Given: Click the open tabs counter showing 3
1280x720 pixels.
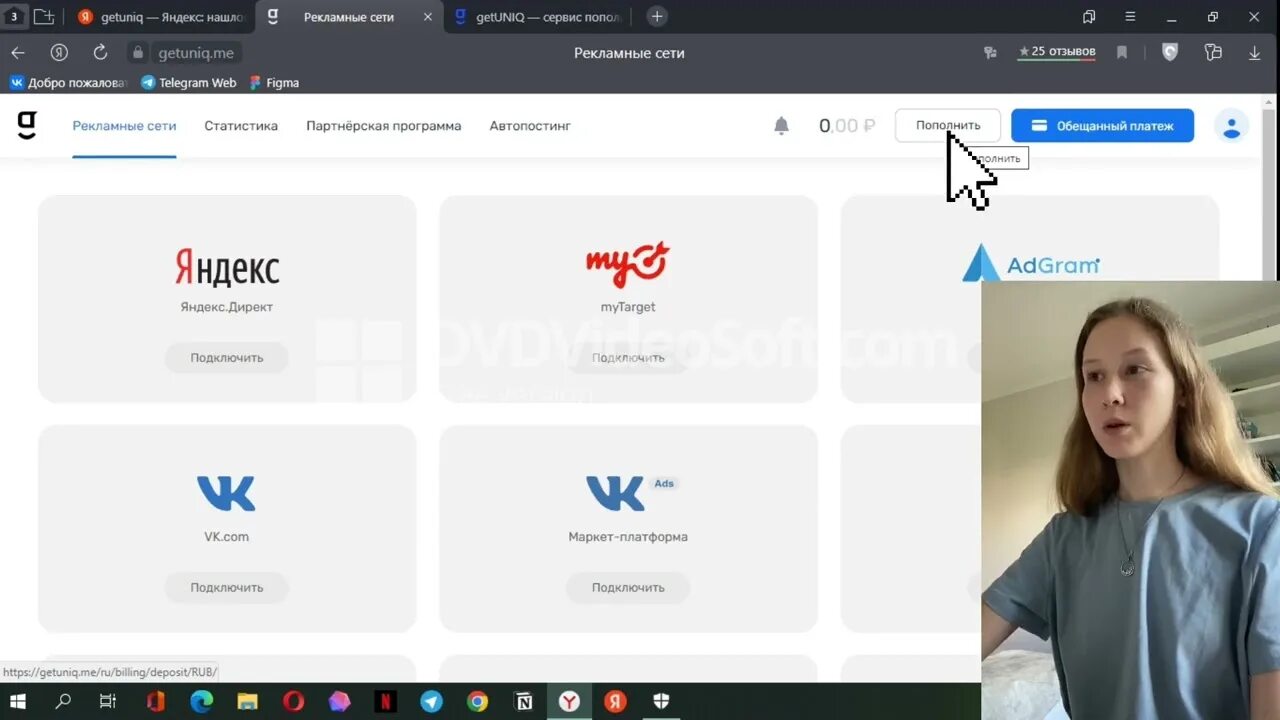Looking at the screenshot, I should tap(14, 17).
